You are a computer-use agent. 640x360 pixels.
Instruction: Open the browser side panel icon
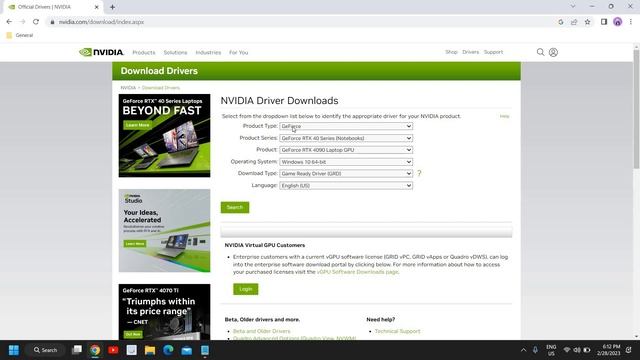click(604, 22)
